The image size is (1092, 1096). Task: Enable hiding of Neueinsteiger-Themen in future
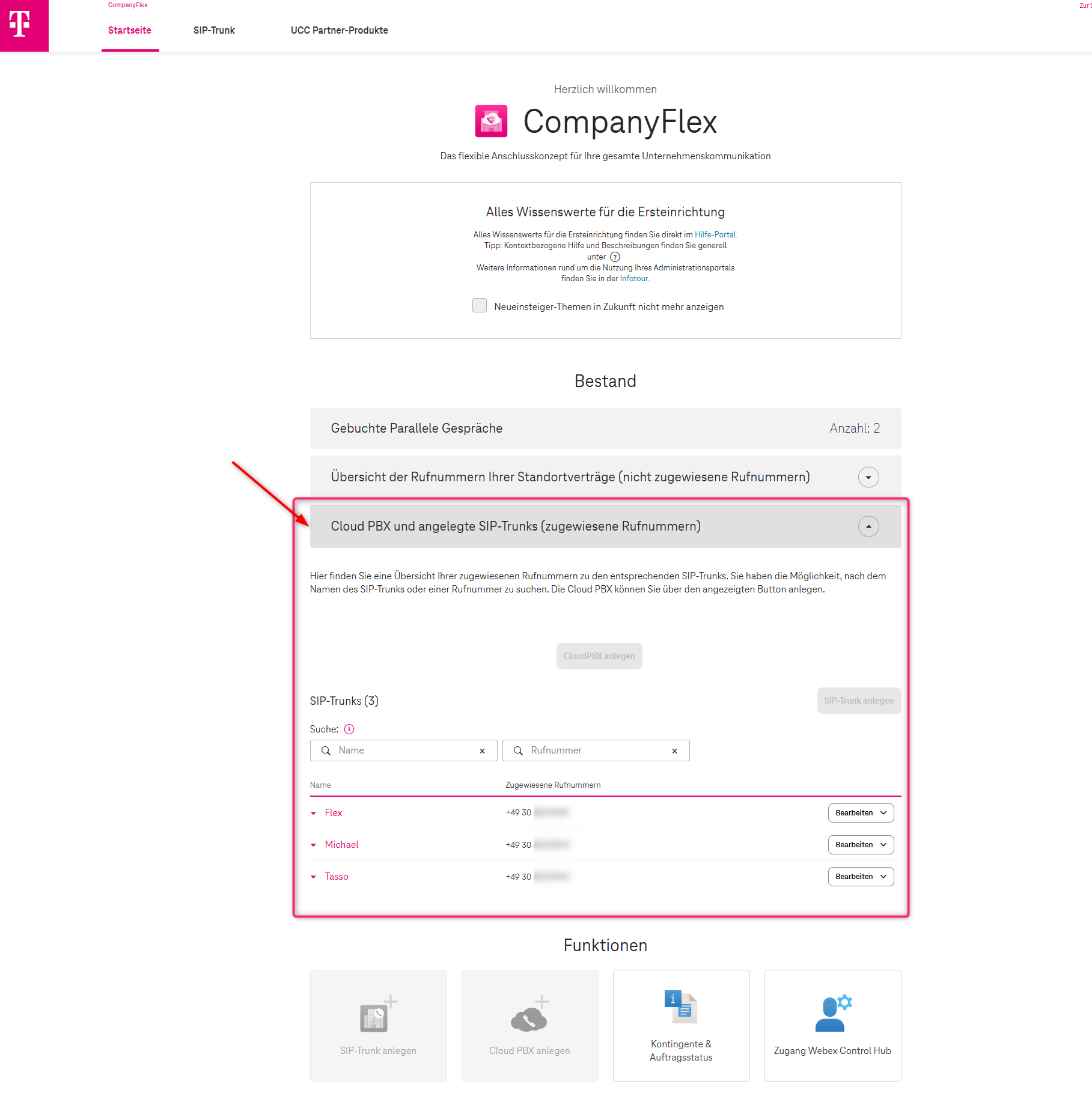[x=480, y=306]
